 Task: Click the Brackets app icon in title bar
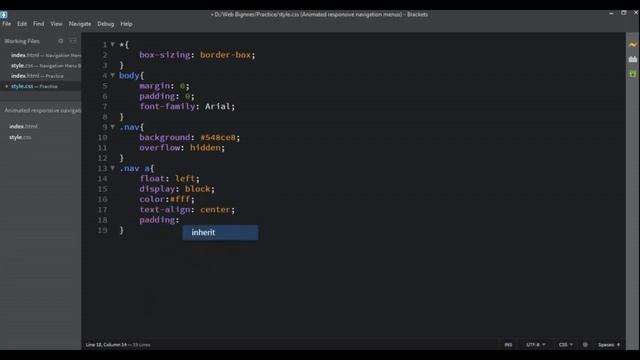[x=4, y=15]
